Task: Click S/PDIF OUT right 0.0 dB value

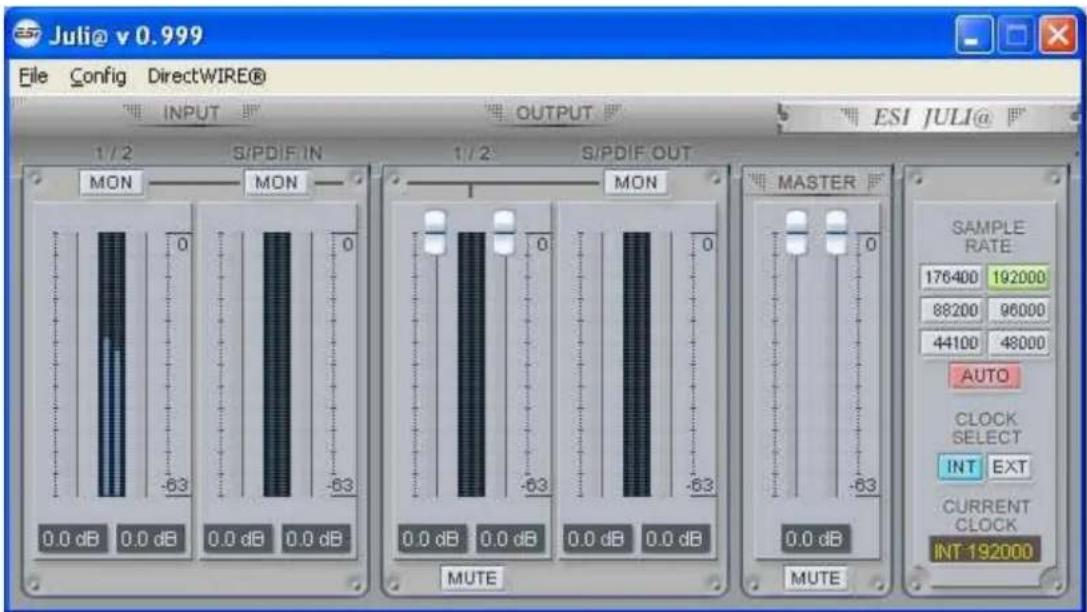Action: [675, 539]
